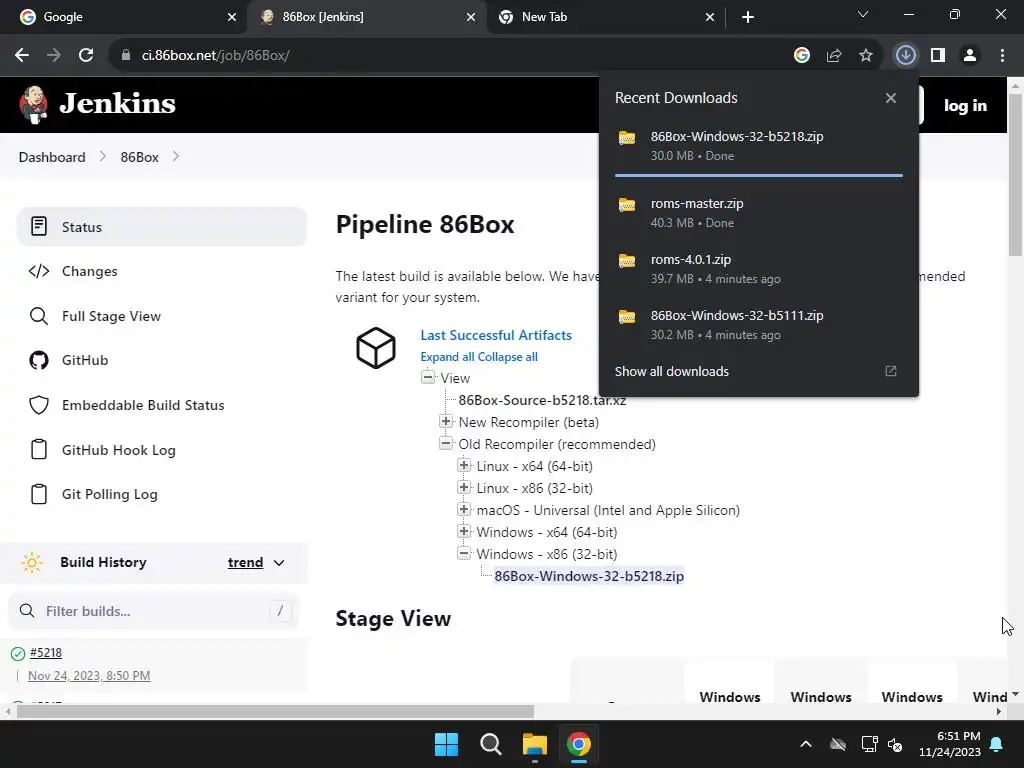The width and height of the screenshot is (1024, 768).
Task: Click the GitHub Hook Log clipboard icon
Action: pos(39,450)
